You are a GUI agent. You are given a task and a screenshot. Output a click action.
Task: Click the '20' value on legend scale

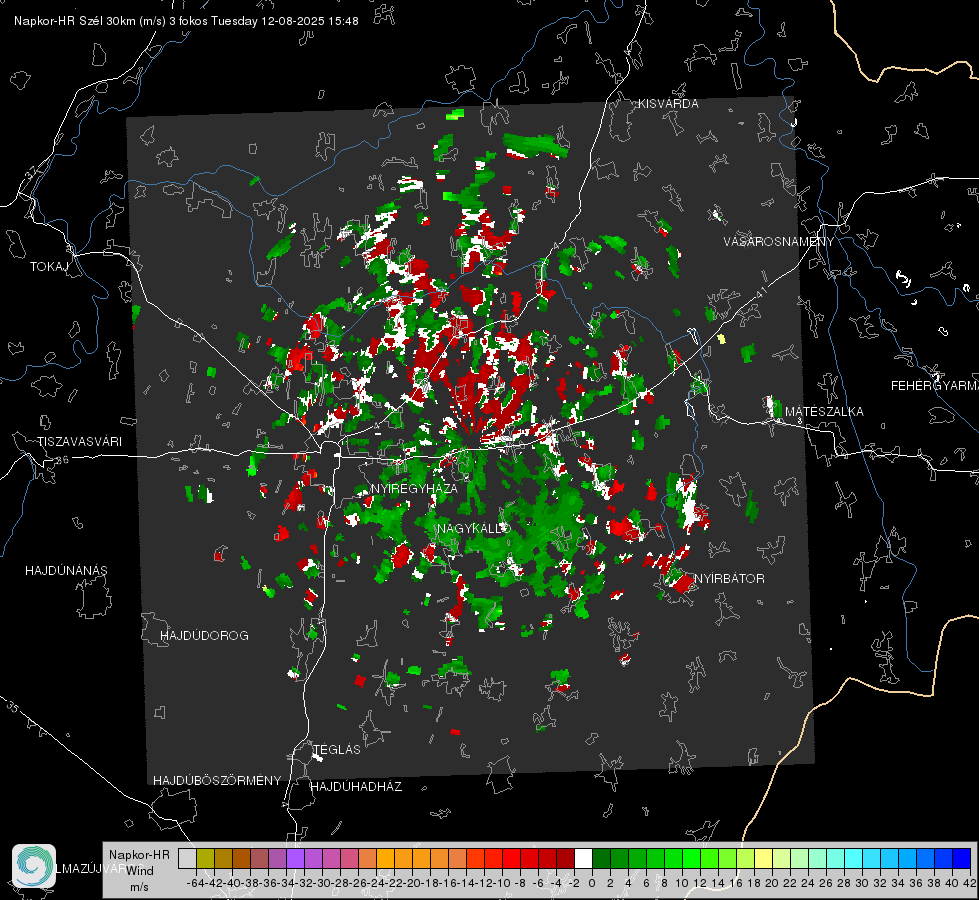click(x=772, y=883)
